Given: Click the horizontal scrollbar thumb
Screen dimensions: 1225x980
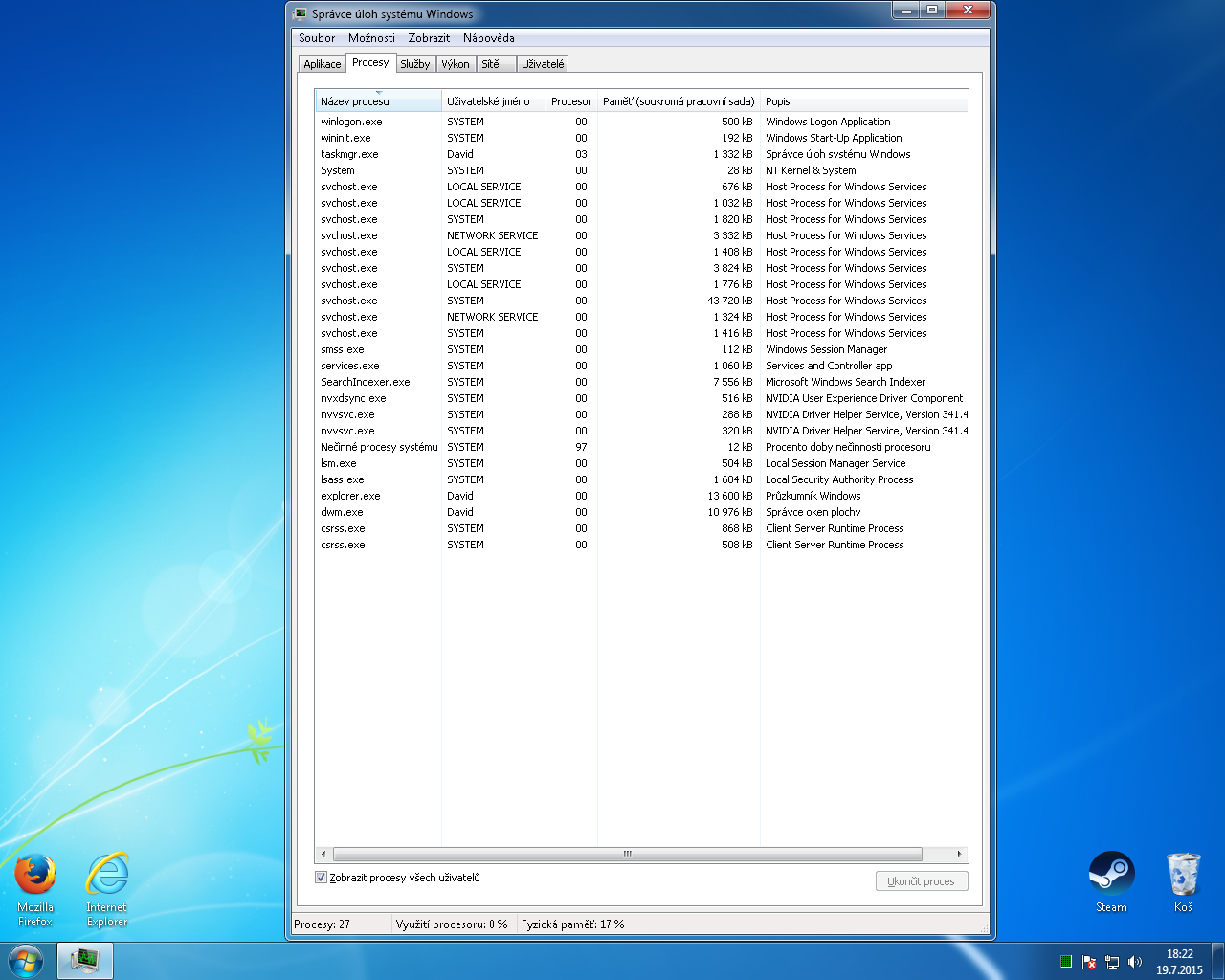Looking at the screenshot, I should coord(628,854).
